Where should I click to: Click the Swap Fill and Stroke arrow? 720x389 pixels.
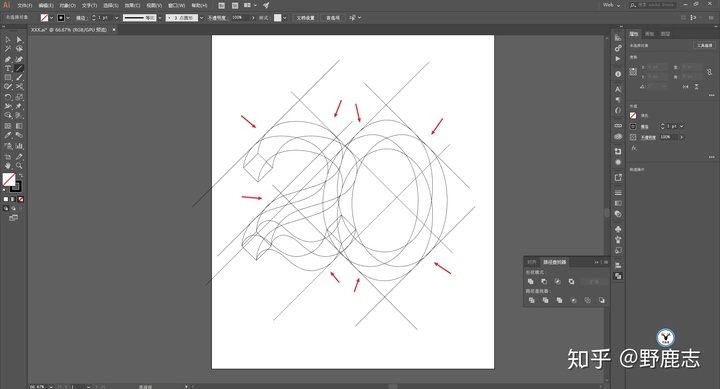coord(21,175)
